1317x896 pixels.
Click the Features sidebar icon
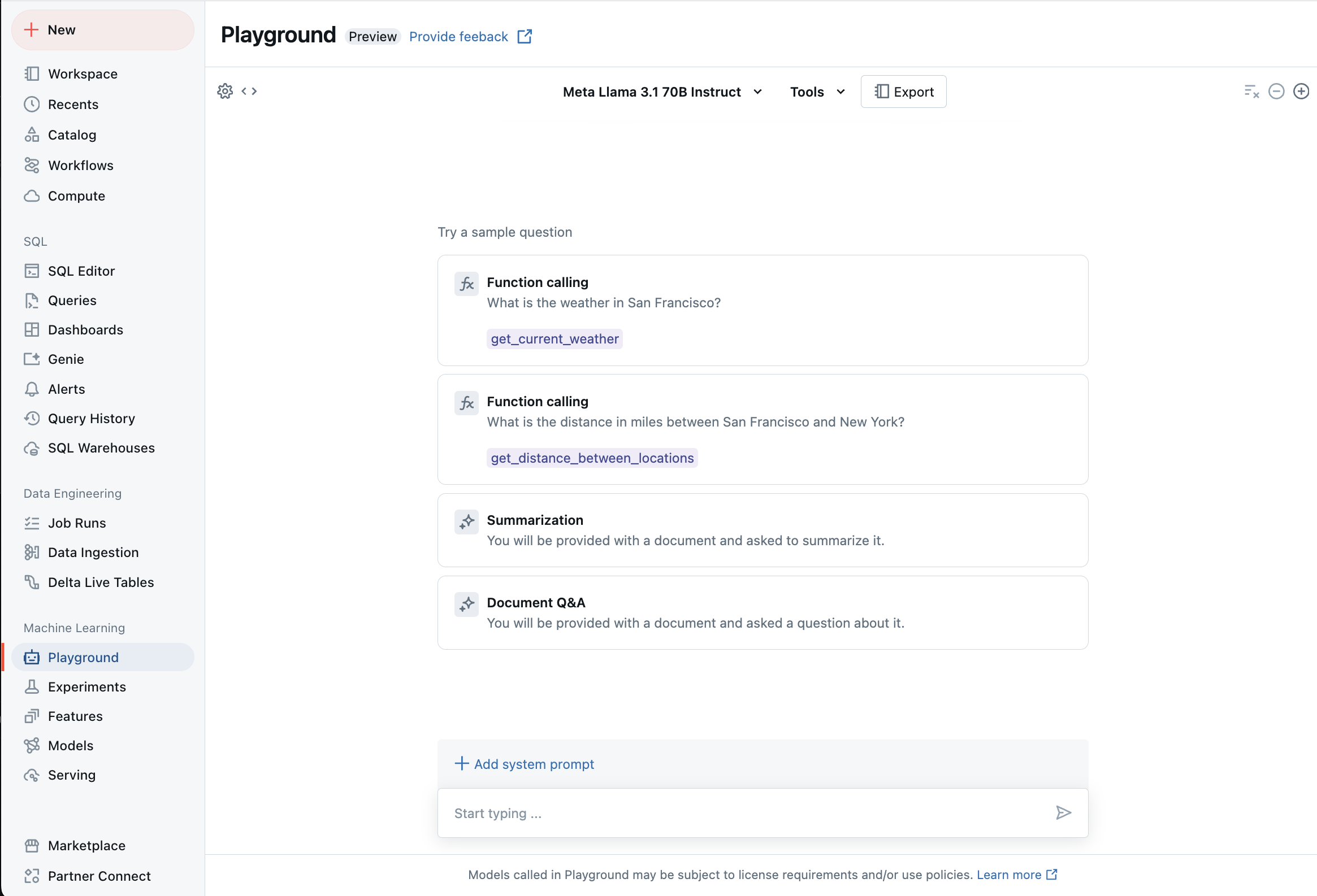click(32, 716)
